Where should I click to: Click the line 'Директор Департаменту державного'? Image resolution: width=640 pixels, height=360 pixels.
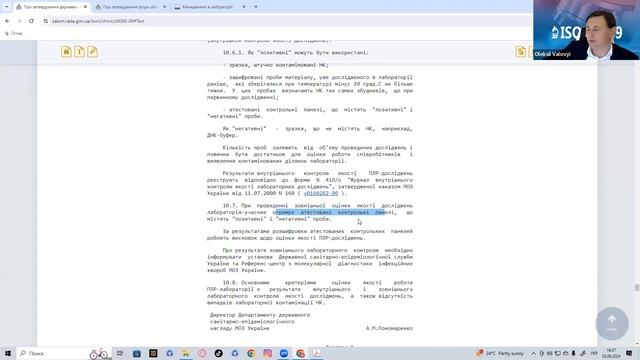(260, 315)
